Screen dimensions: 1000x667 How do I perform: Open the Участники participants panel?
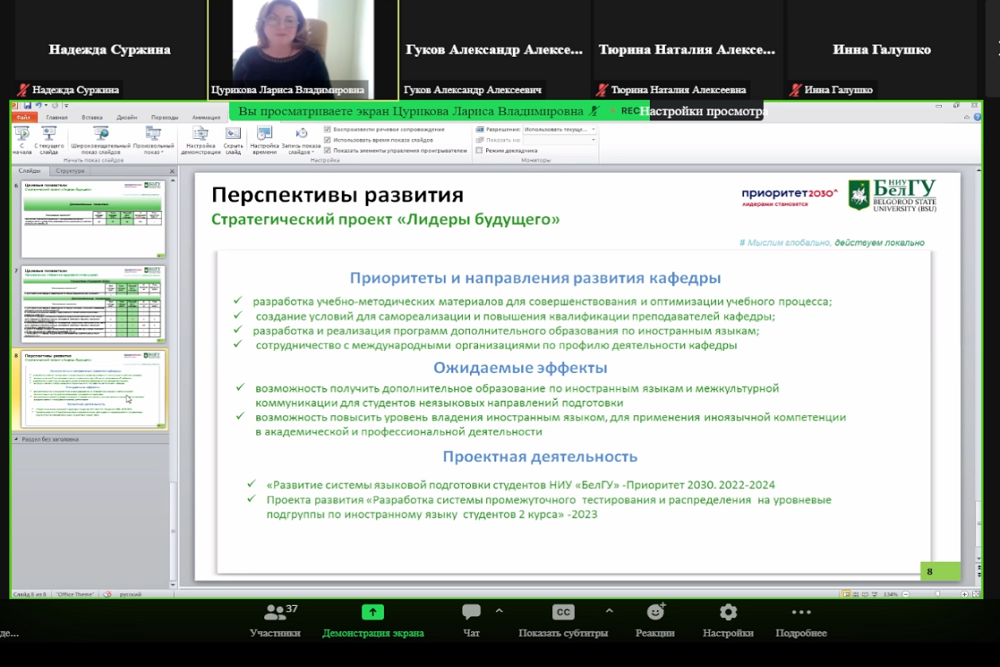[275, 613]
